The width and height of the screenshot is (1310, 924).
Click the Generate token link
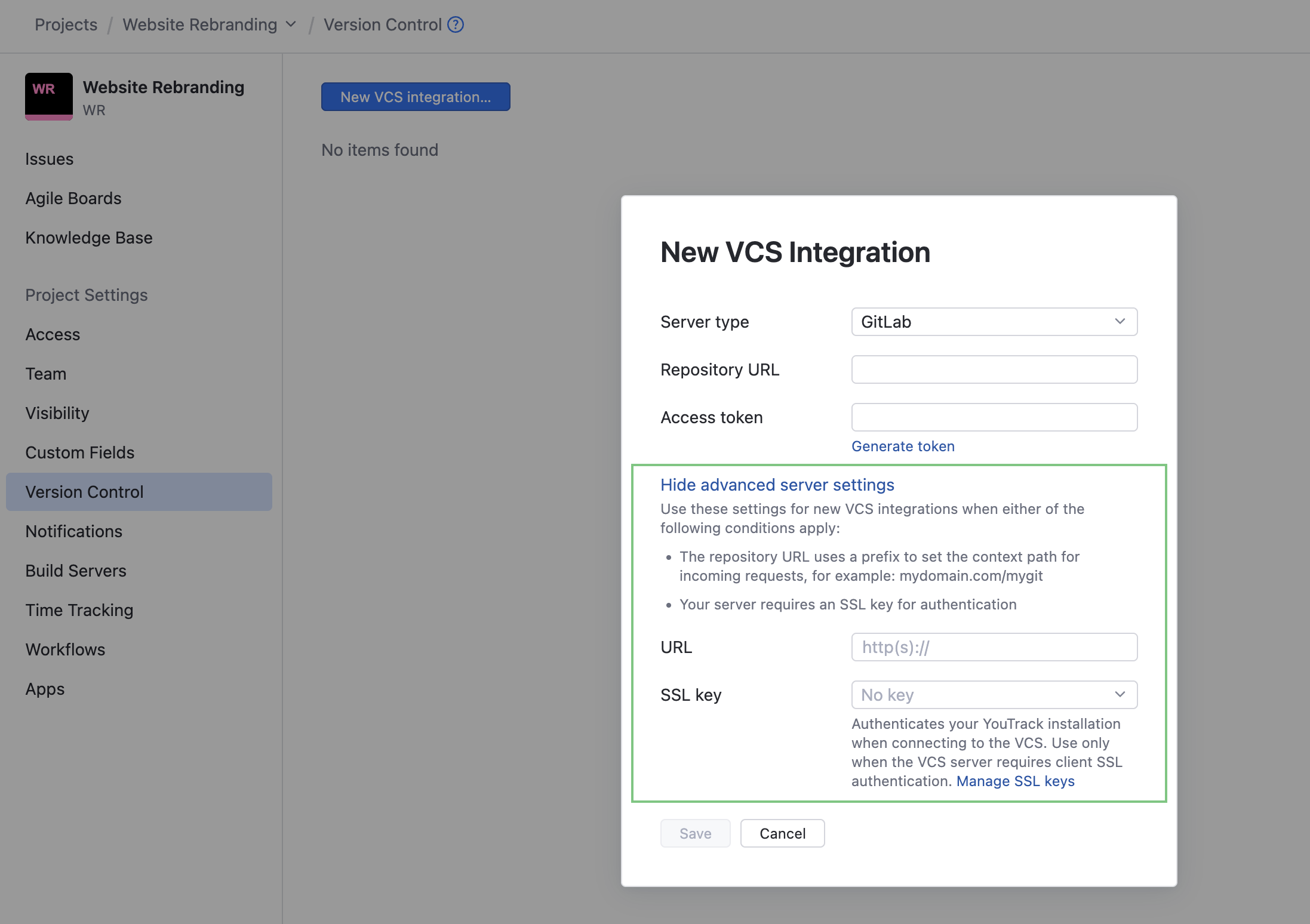pos(903,446)
